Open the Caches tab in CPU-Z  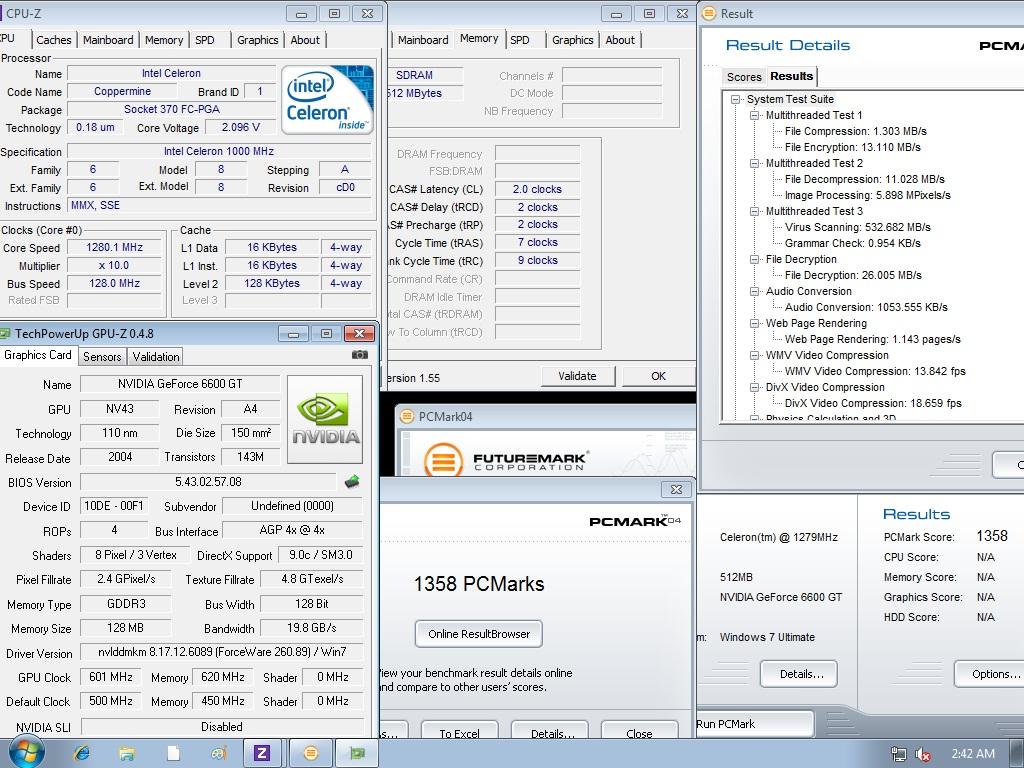(54, 40)
